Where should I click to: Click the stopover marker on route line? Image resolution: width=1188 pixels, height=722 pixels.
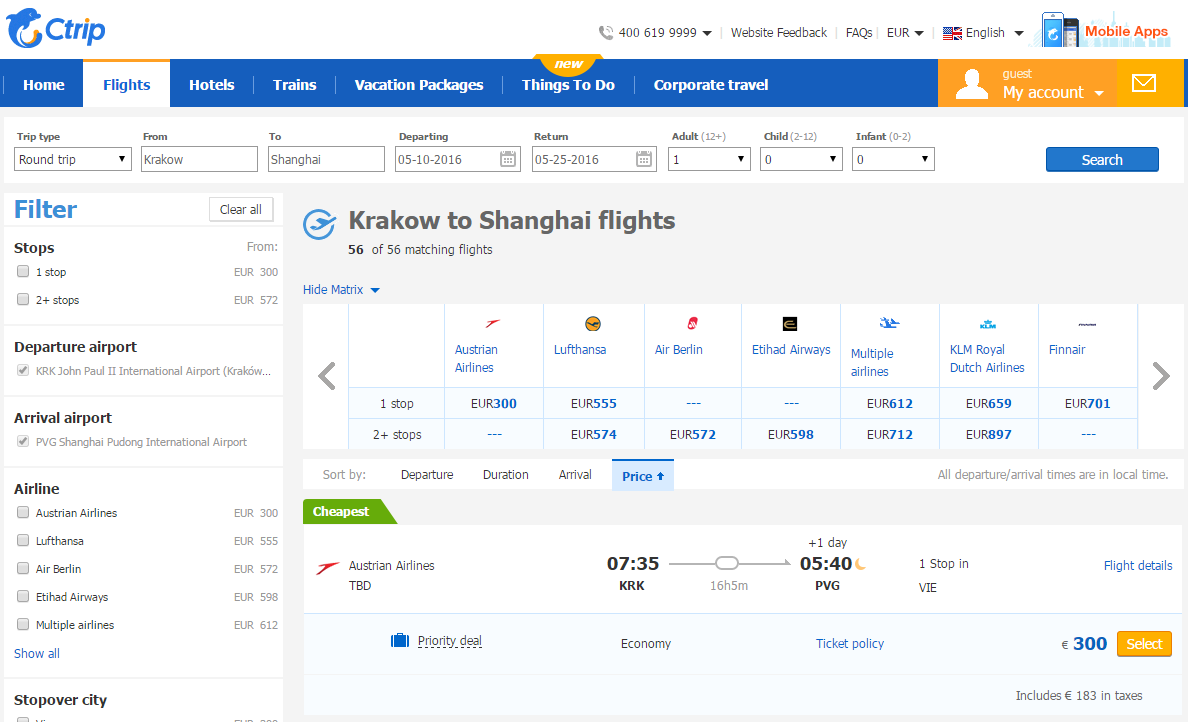[727, 563]
